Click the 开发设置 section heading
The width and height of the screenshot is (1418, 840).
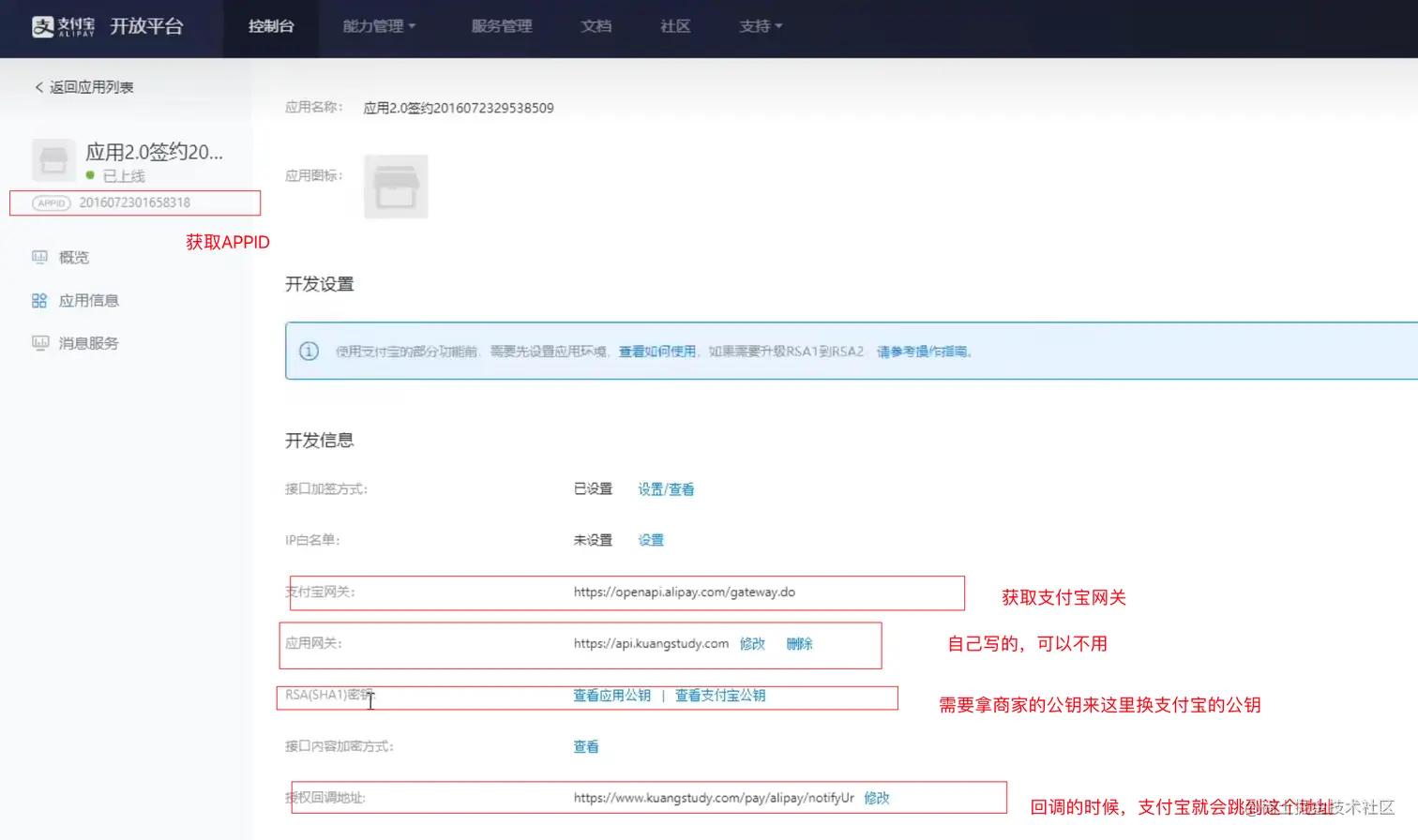[x=320, y=284]
